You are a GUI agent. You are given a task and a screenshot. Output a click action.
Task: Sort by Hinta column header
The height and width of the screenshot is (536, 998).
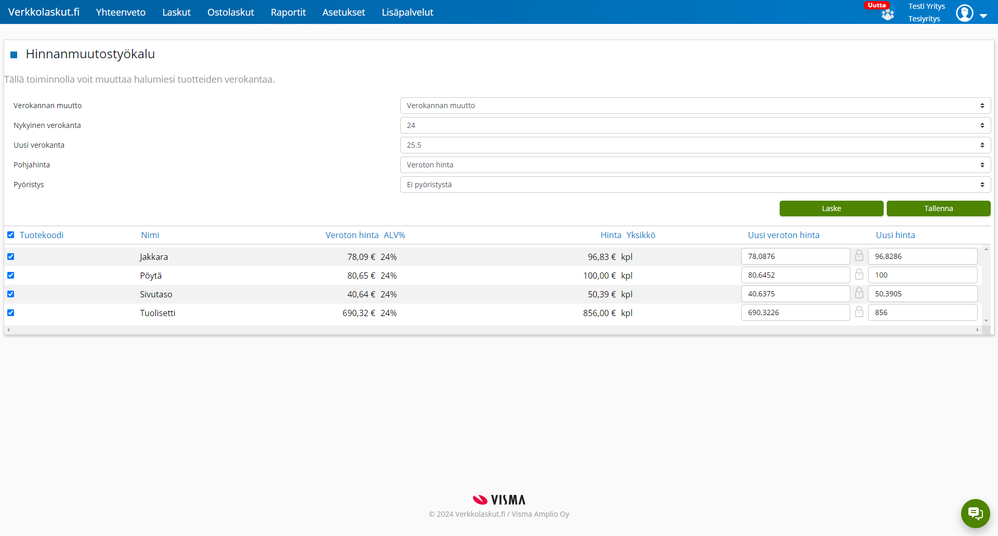610,235
